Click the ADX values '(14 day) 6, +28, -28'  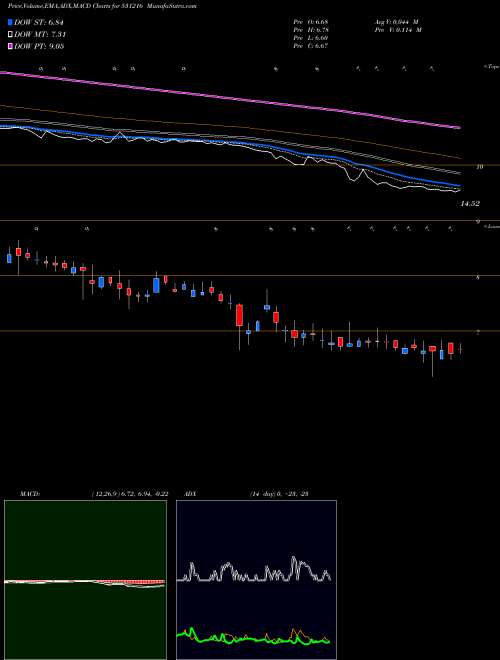pos(279,494)
